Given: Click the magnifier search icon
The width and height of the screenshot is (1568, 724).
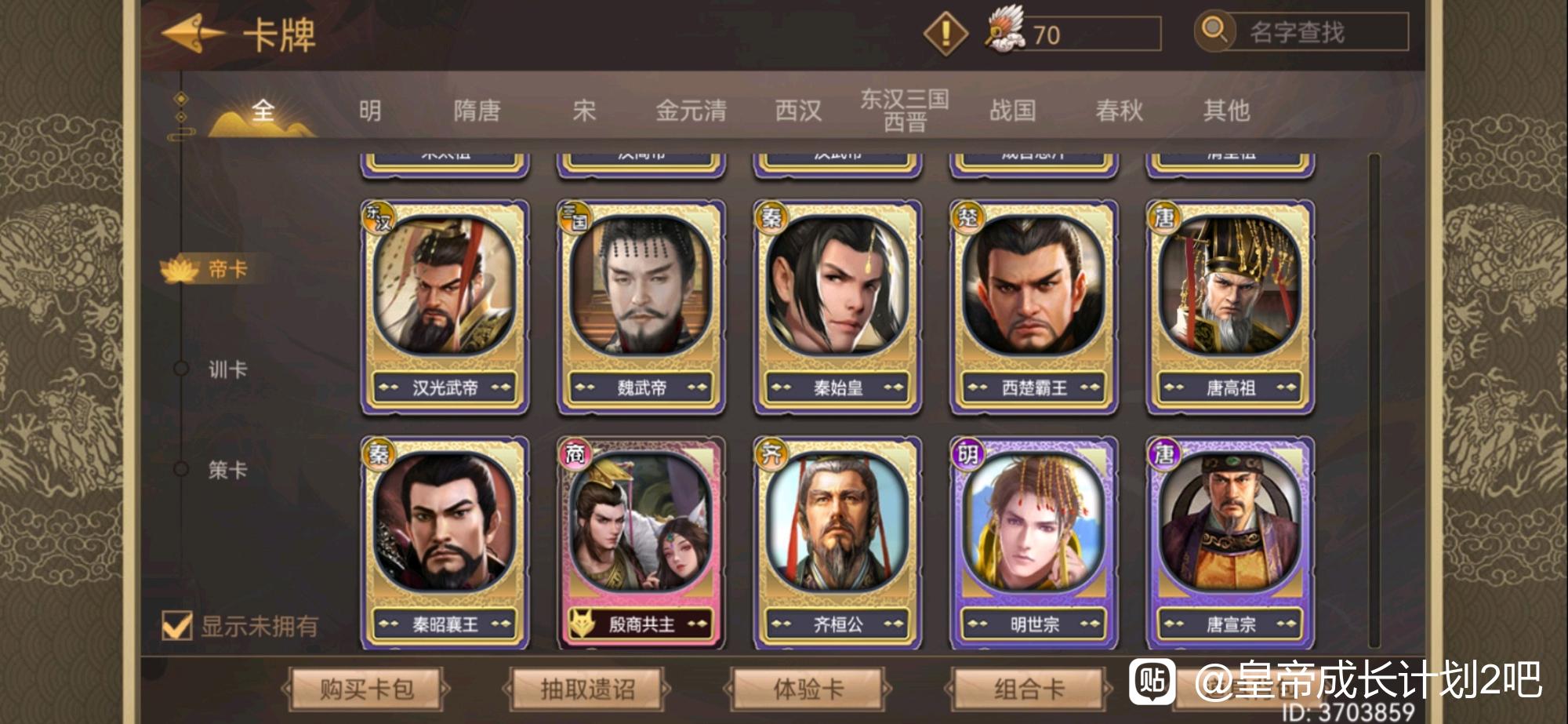Looking at the screenshot, I should coord(1214,31).
